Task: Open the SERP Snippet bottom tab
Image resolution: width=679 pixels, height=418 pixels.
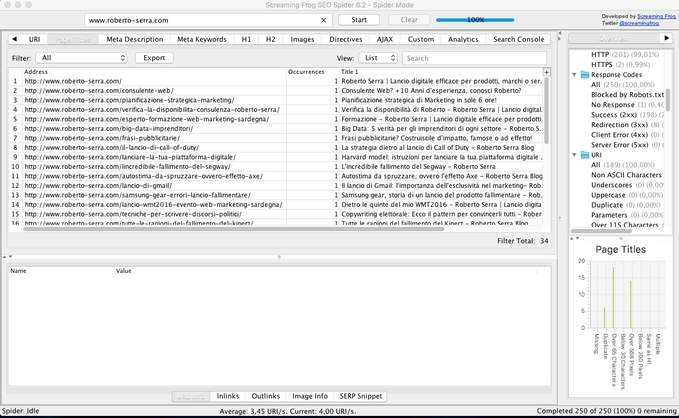Action: click(361, 396)
